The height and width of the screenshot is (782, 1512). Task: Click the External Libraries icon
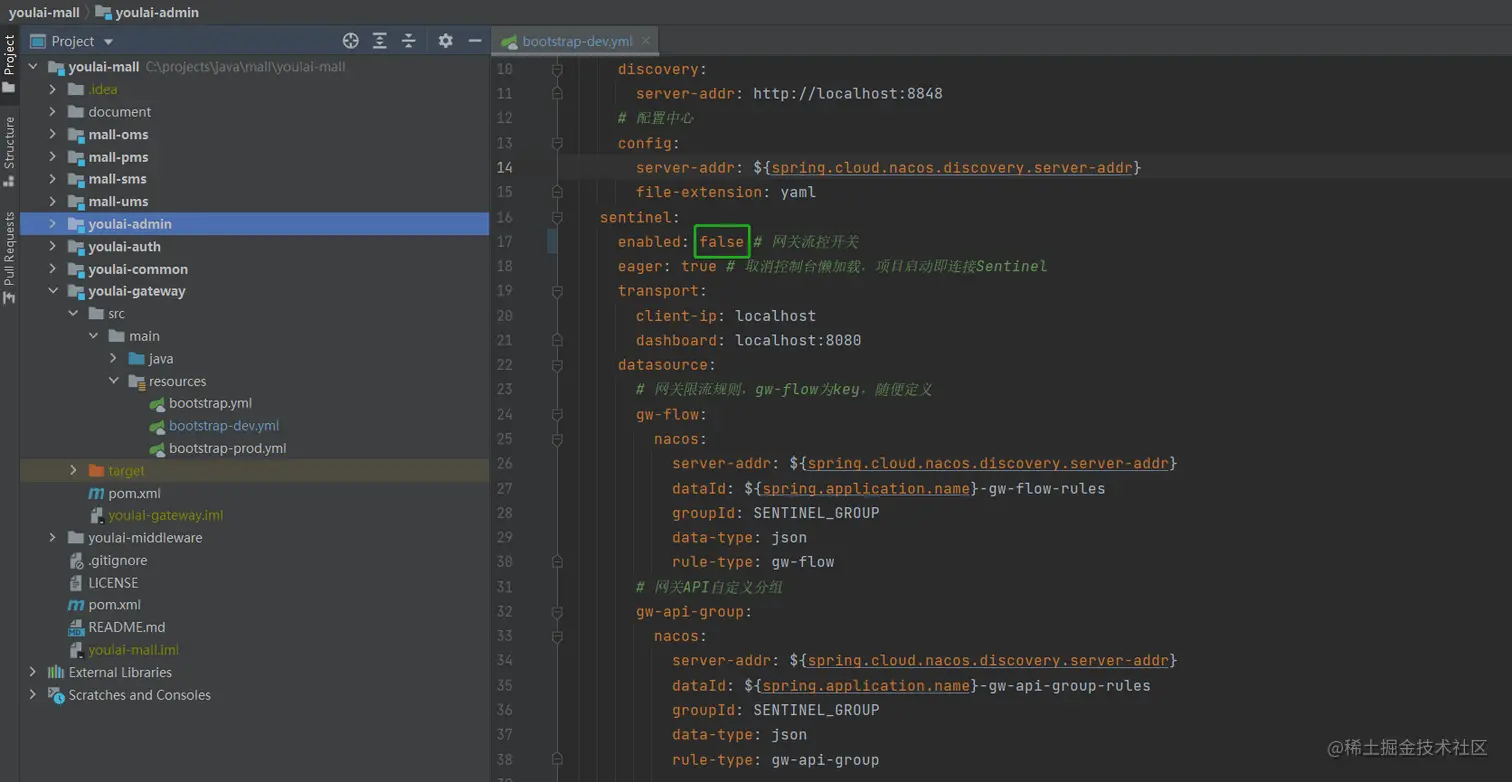[x=56, y=672]
